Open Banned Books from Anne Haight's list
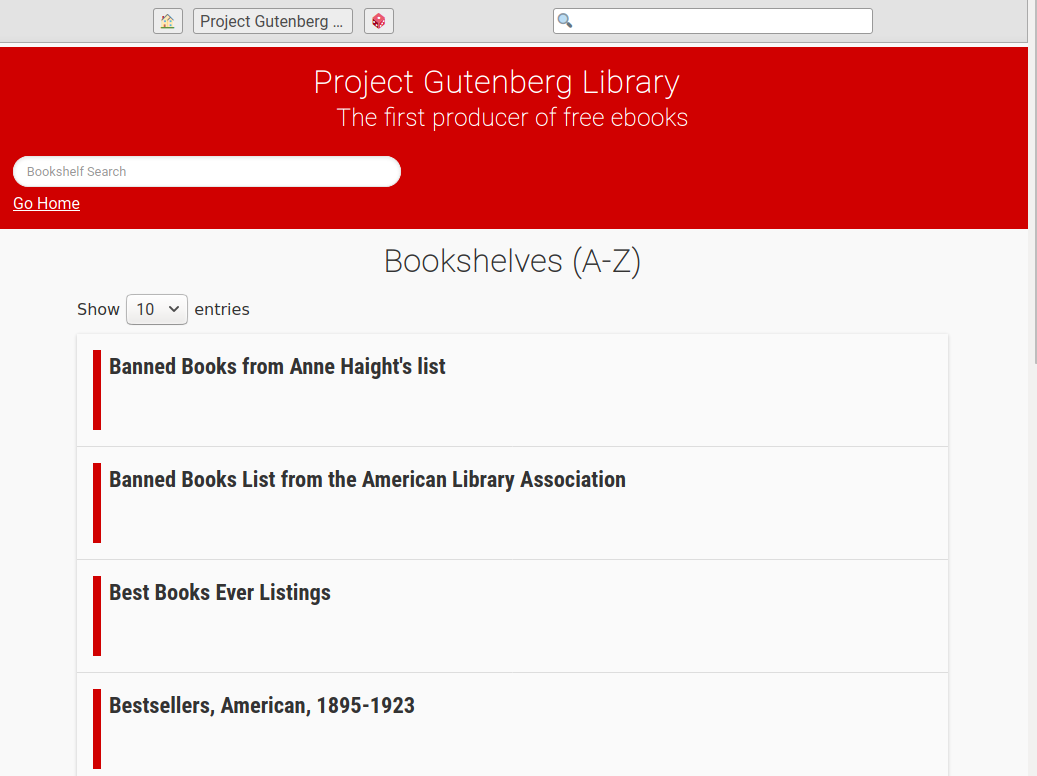1037x776 pixels. click(x=277, y=366)
